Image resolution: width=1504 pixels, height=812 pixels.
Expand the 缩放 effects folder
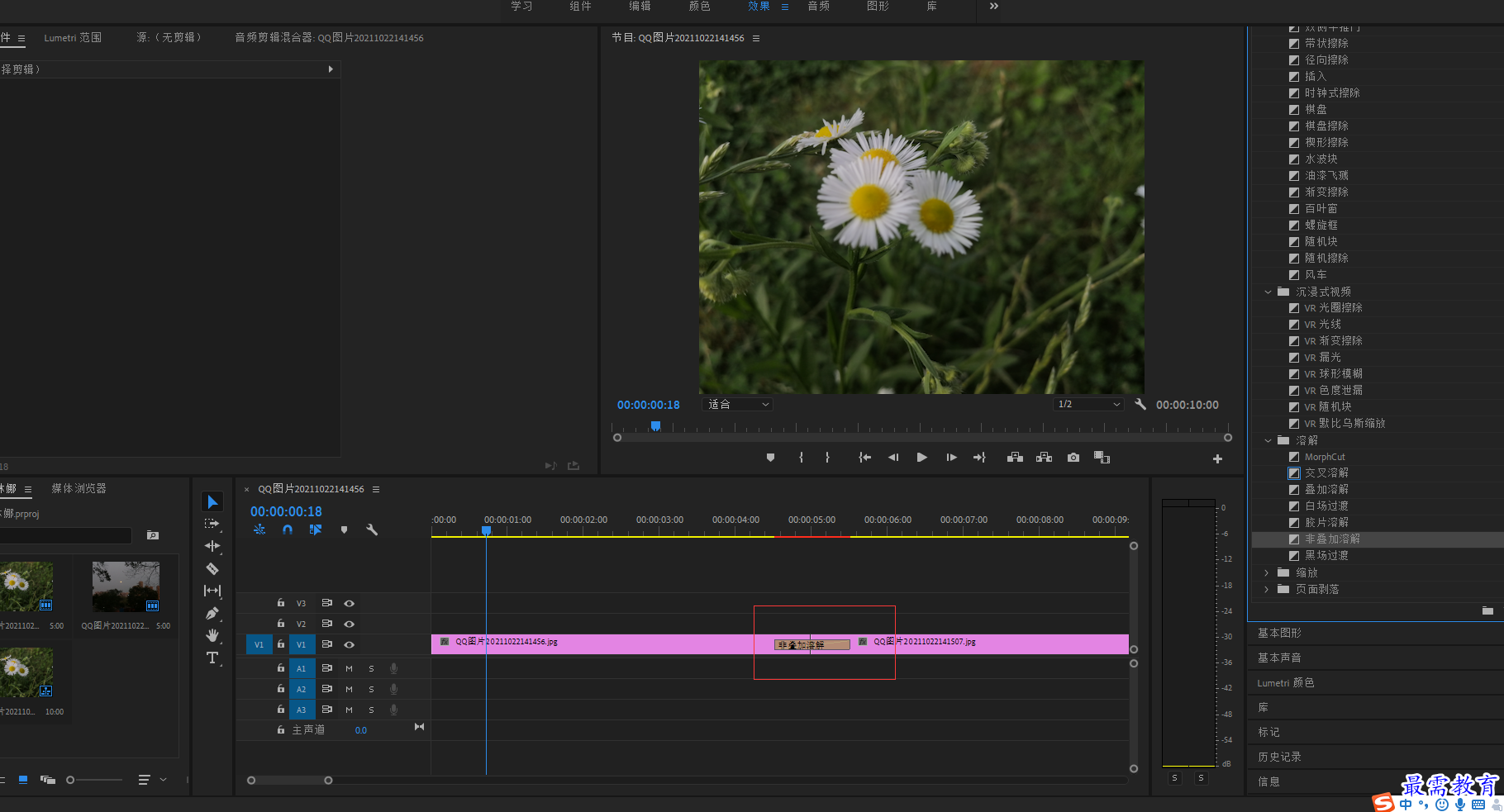tap(1267, 572)
